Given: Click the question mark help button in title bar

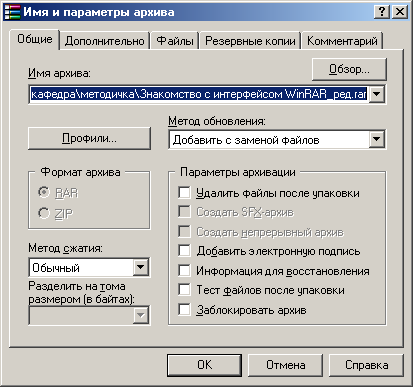Looking at the screenshot, I should tap(382, 12).
